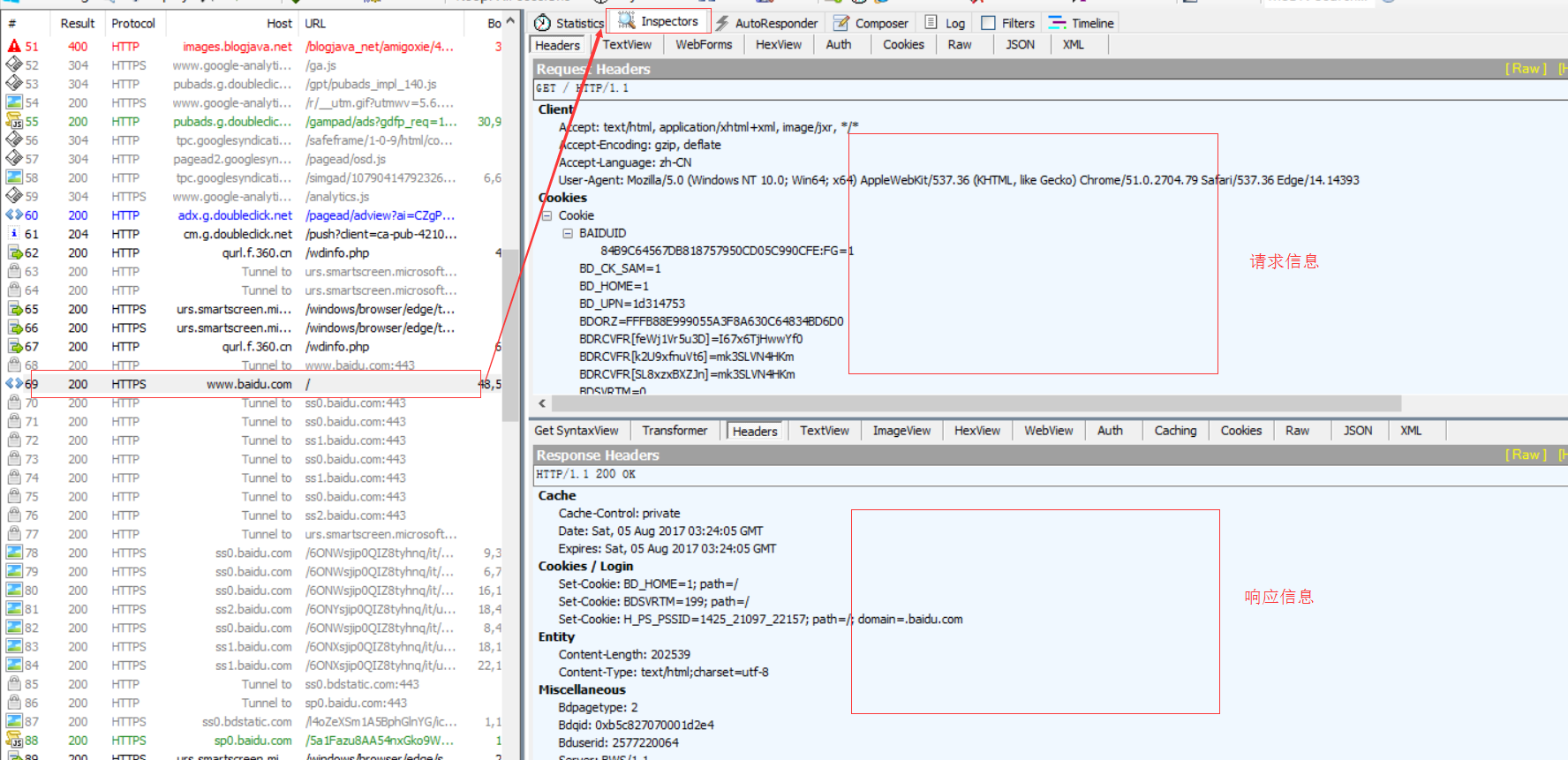Switch to request WebForms tab
Image resolution: width=1568 pixels, height=760 pixels.
704,44
